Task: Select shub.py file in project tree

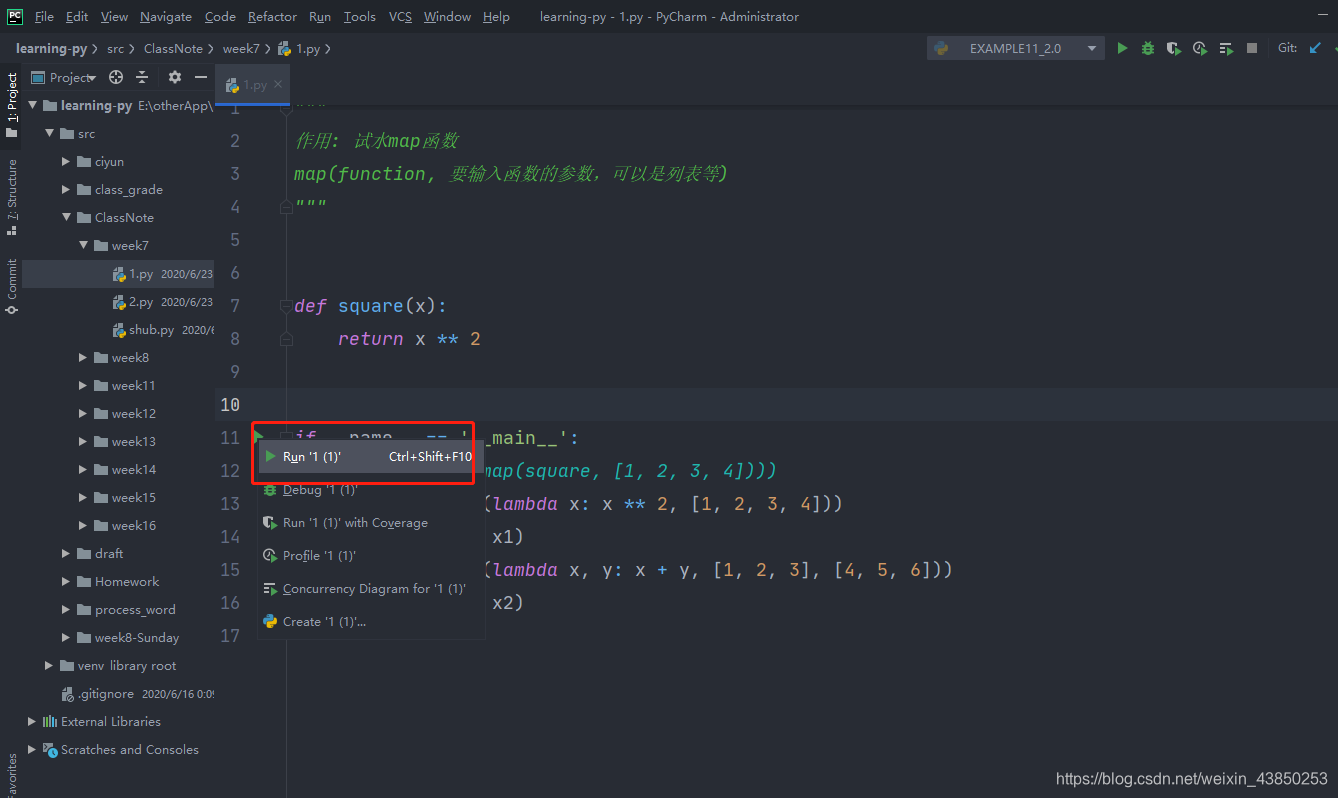Action: click(118, 329)
